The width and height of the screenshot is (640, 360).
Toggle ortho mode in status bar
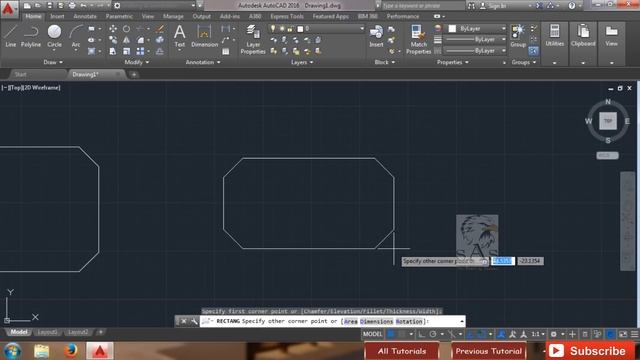[421, 334]
